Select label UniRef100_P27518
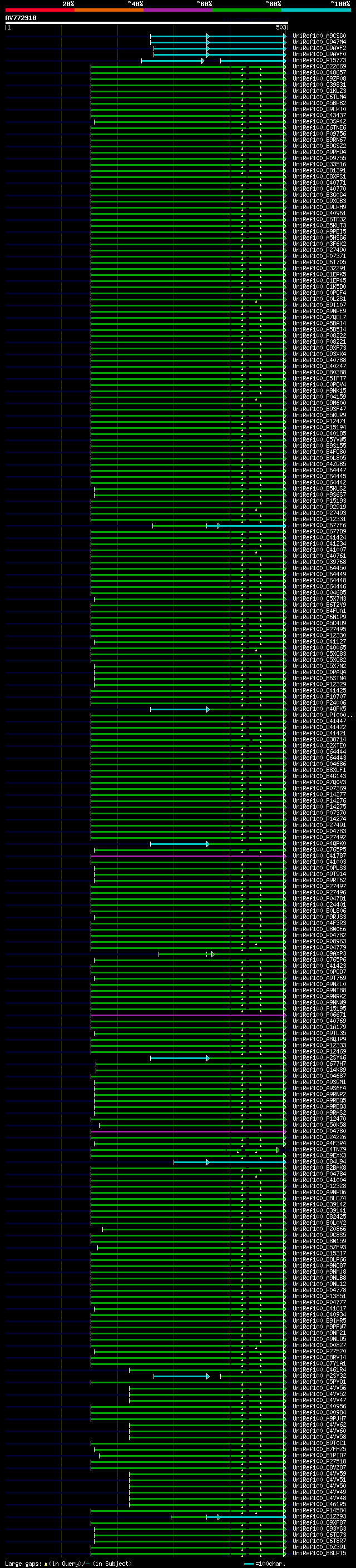Image resolution: width=356 pixels, height=1568 pixels. [x=319, y=1461]
